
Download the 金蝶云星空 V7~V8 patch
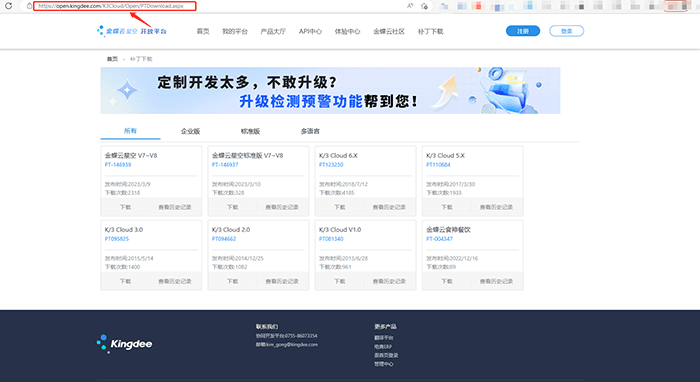[x=125, y=207]
